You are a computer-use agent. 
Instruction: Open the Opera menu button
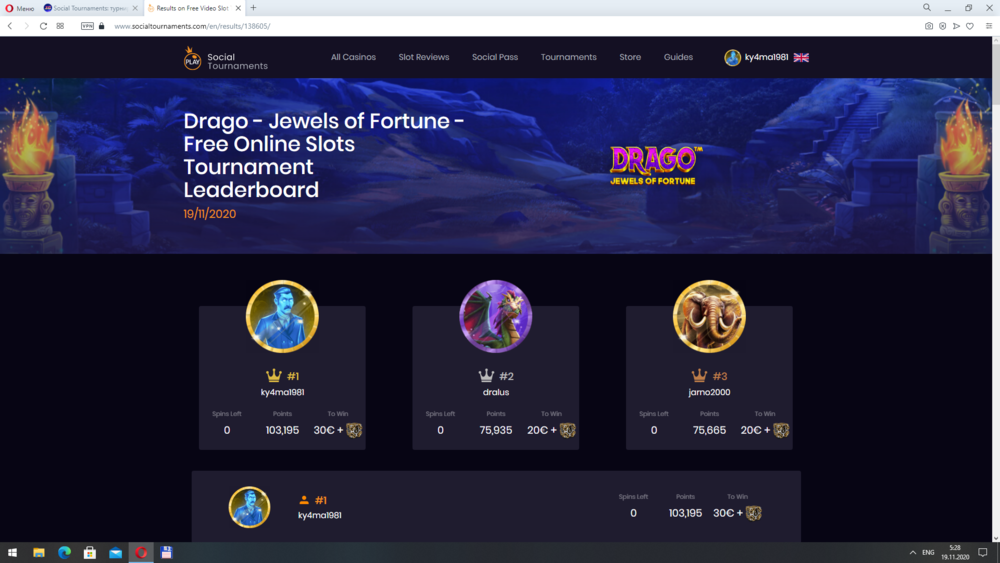pos(20,8)
